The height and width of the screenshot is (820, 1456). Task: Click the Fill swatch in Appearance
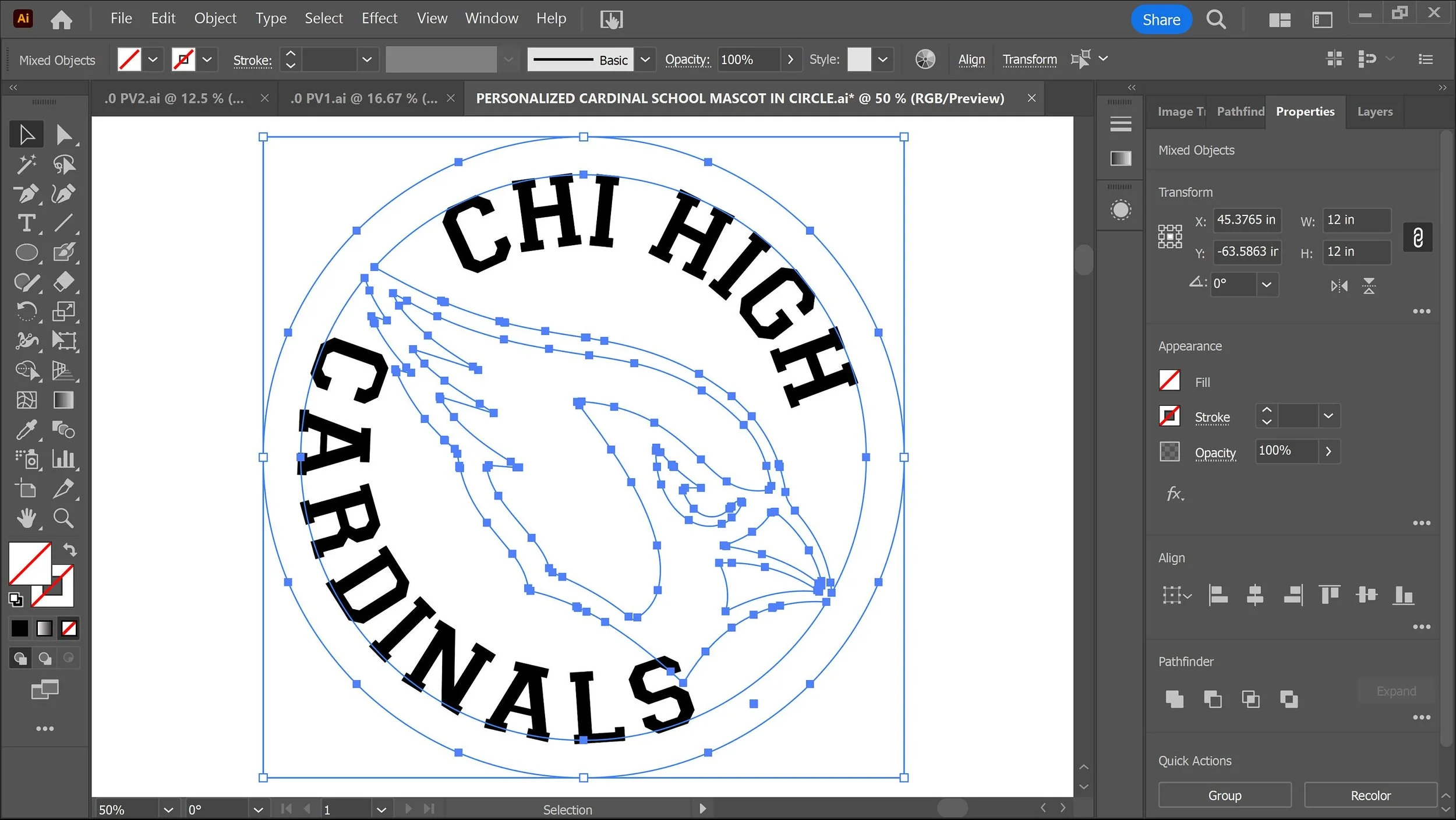point(1169,381)
